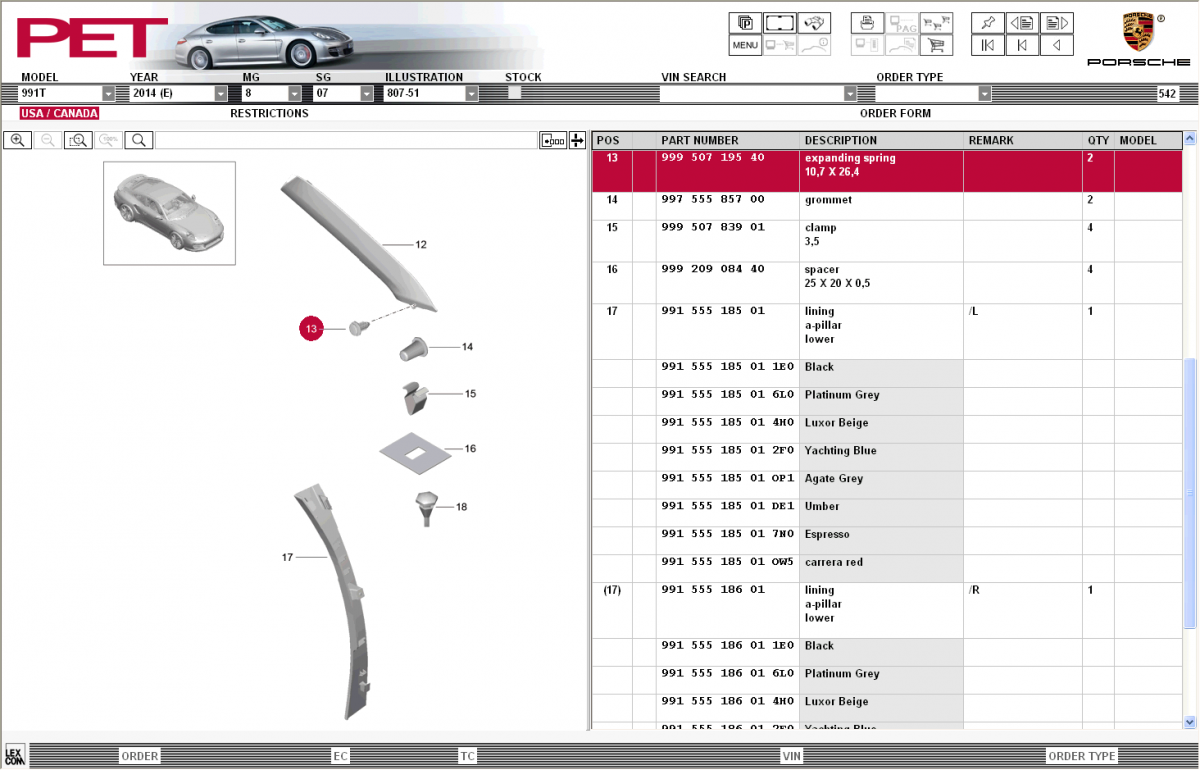Open the ILLUSTRATION dropdown
The width and height of the screenshot is (1200, 770).
tap(472, 94)
